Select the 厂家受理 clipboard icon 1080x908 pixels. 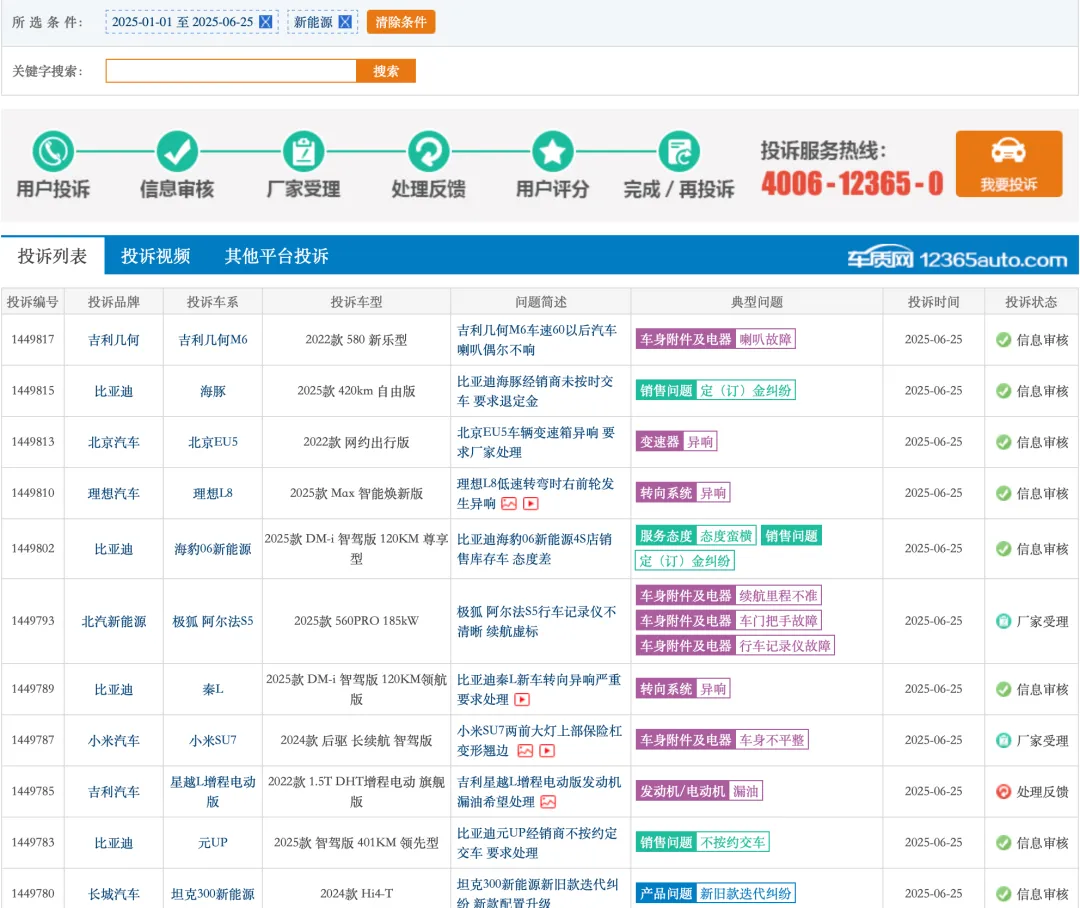pyautogui.click(x=303, y=152)
